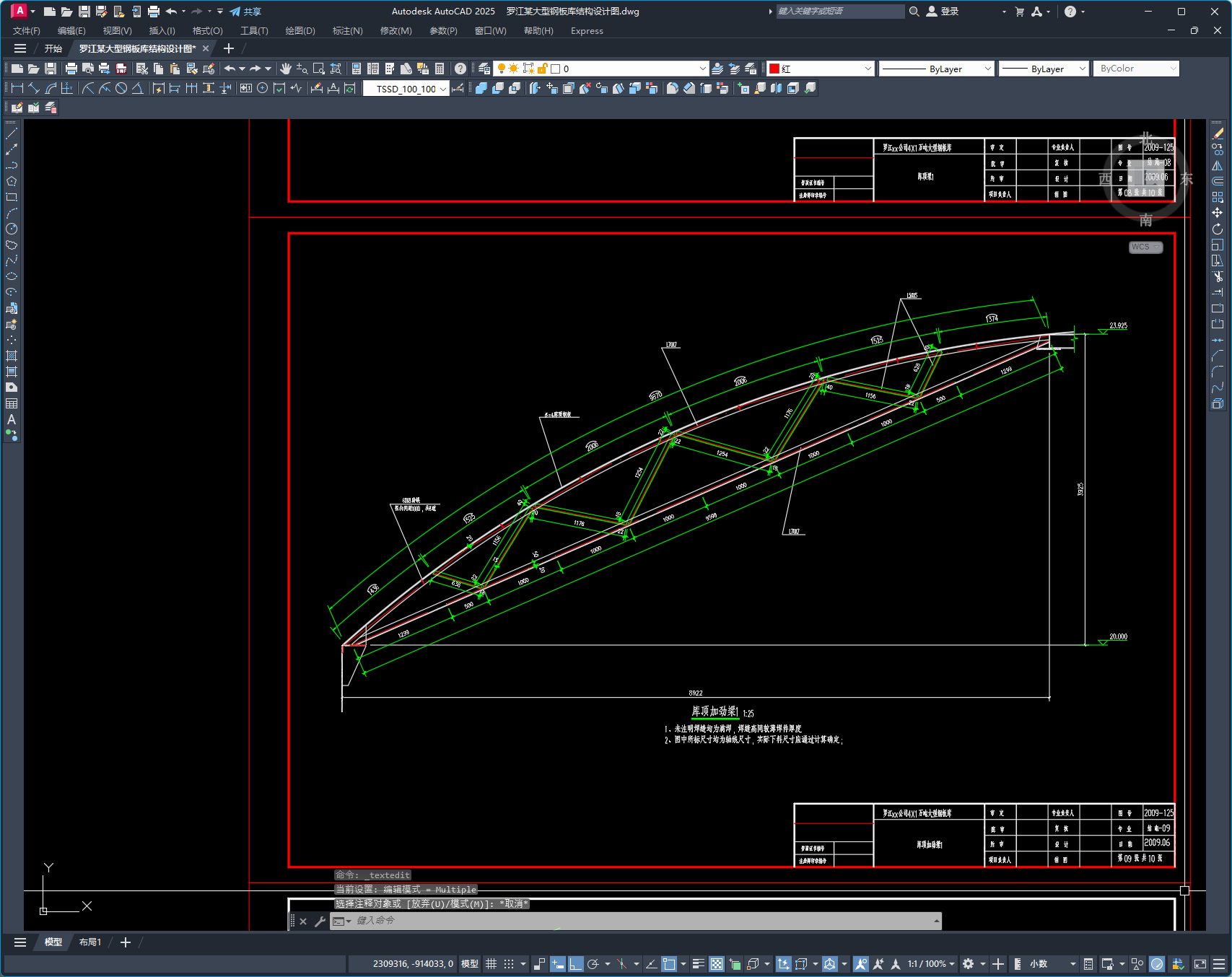Open the 标注(N) menu
The image size is (1232, 977).
pos(347,30)
